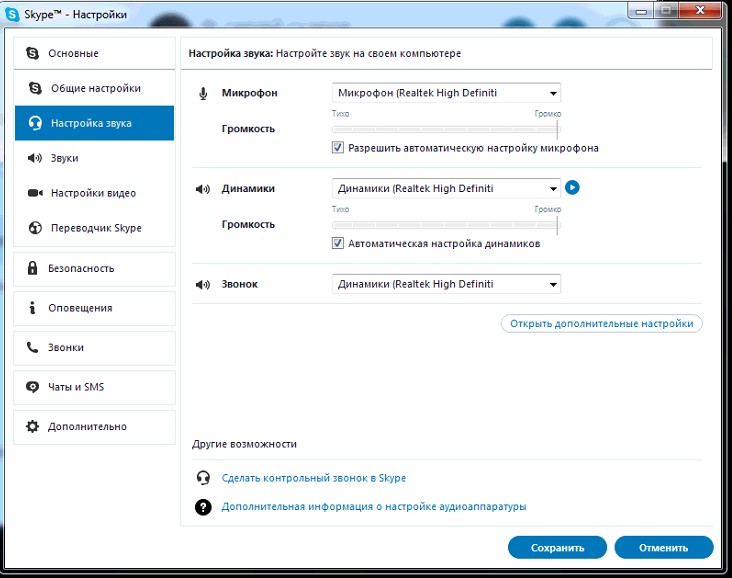Click the Skype icon beside Общие настройки
Viewport: 732px width, 578px height.
coord(35,88)
